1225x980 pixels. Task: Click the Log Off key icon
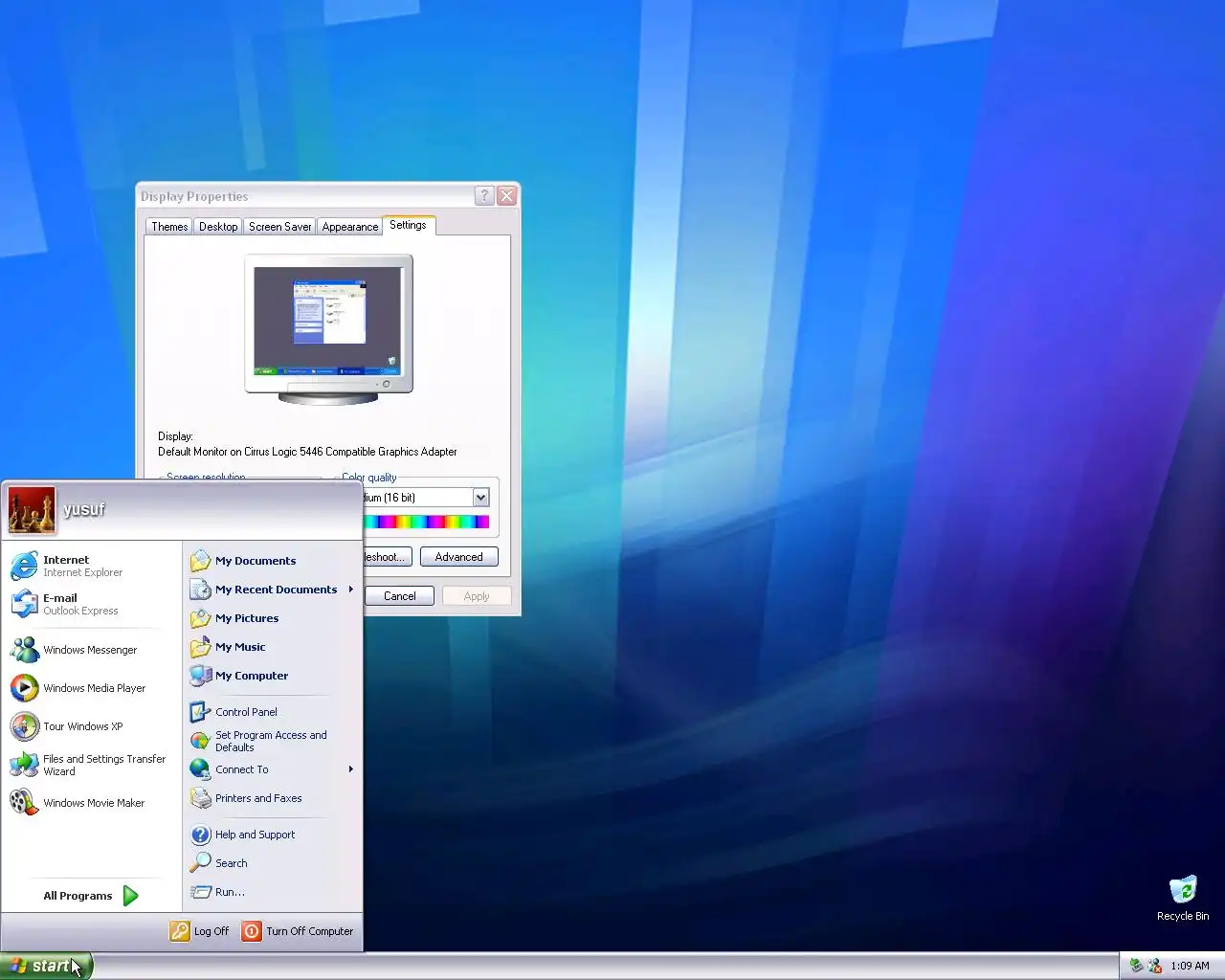point(180,931)
